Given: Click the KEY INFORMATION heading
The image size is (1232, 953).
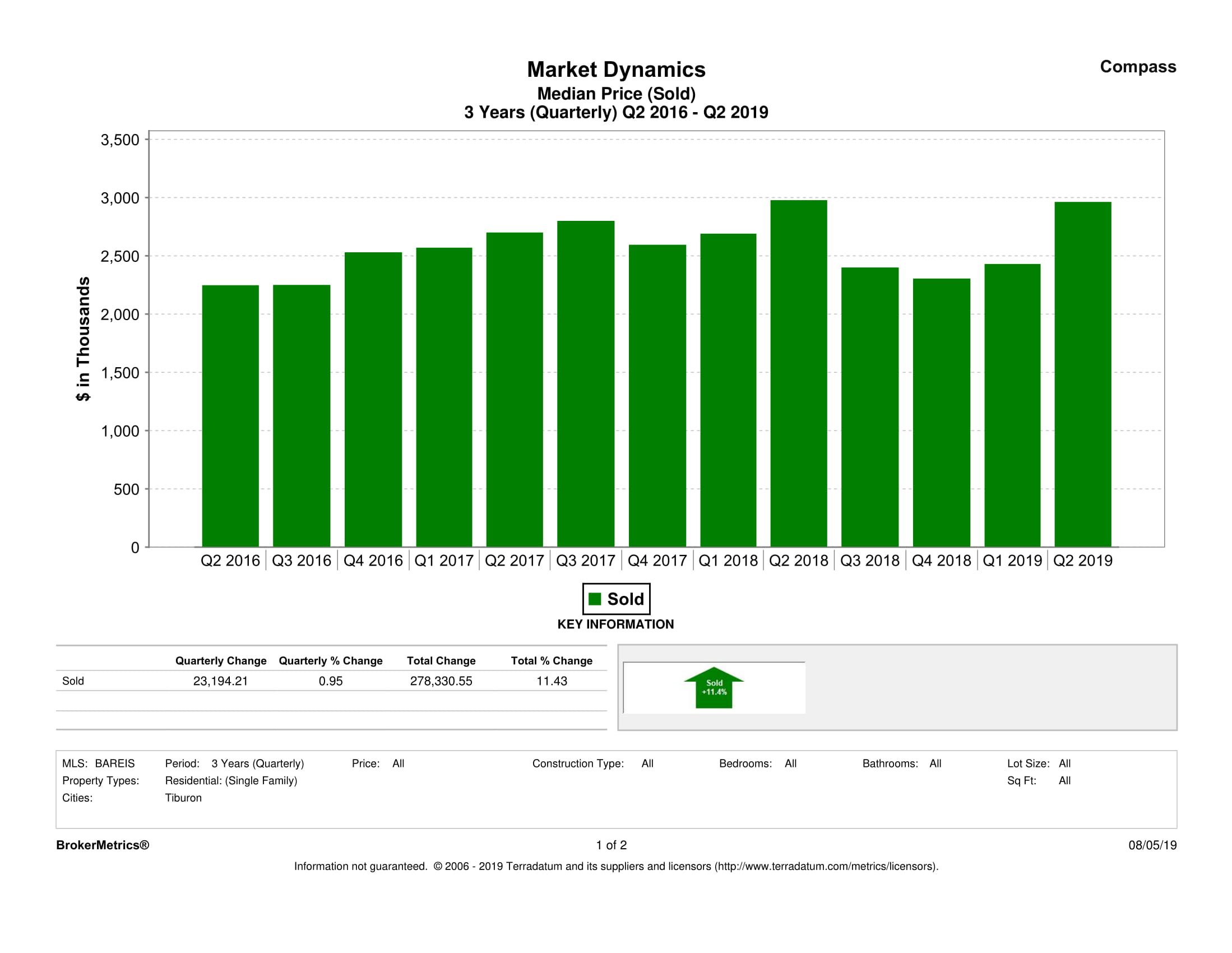Looking at the screenshot, I should click(615, 624).
